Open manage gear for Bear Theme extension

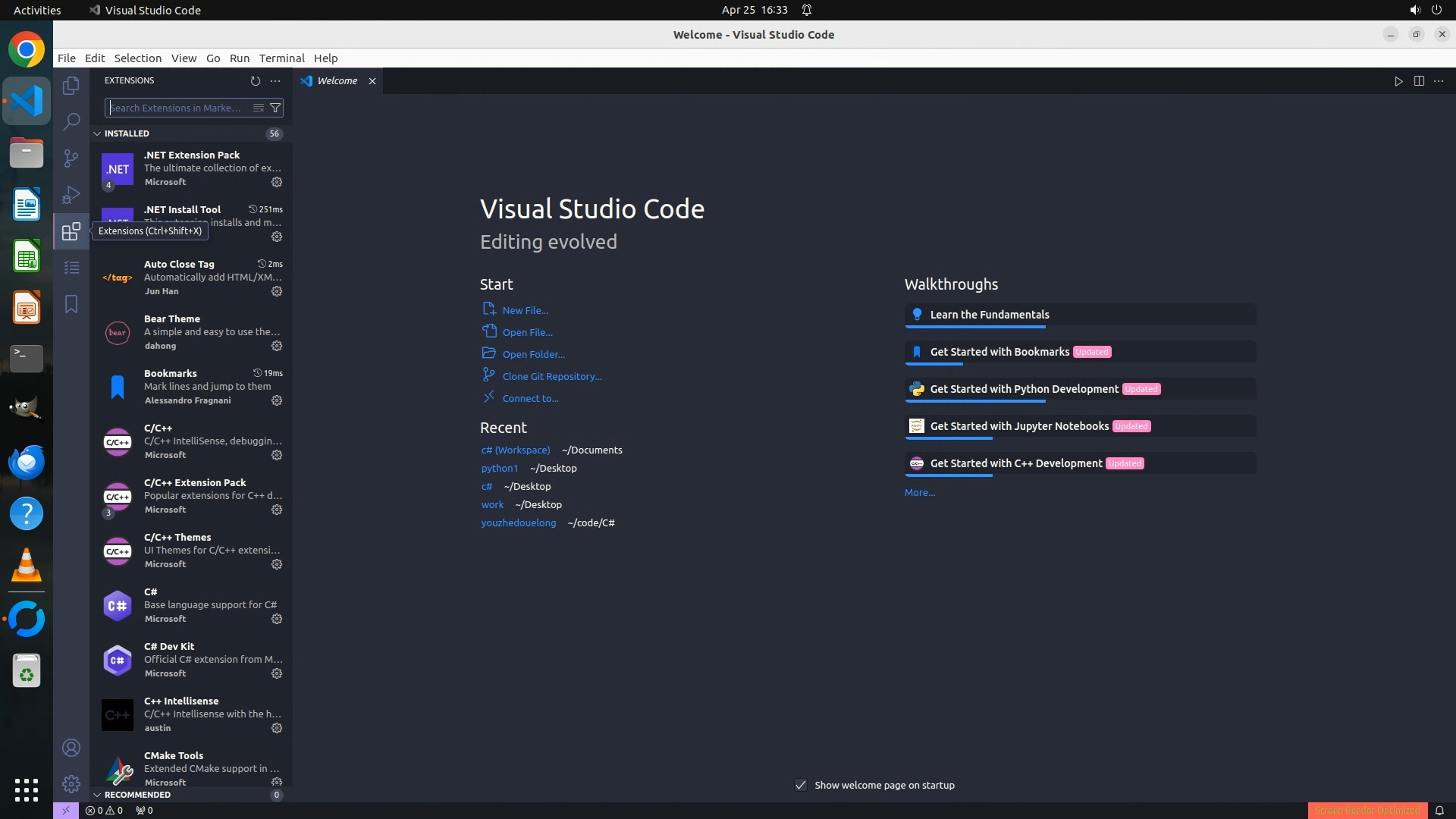[x=277, y=346]
